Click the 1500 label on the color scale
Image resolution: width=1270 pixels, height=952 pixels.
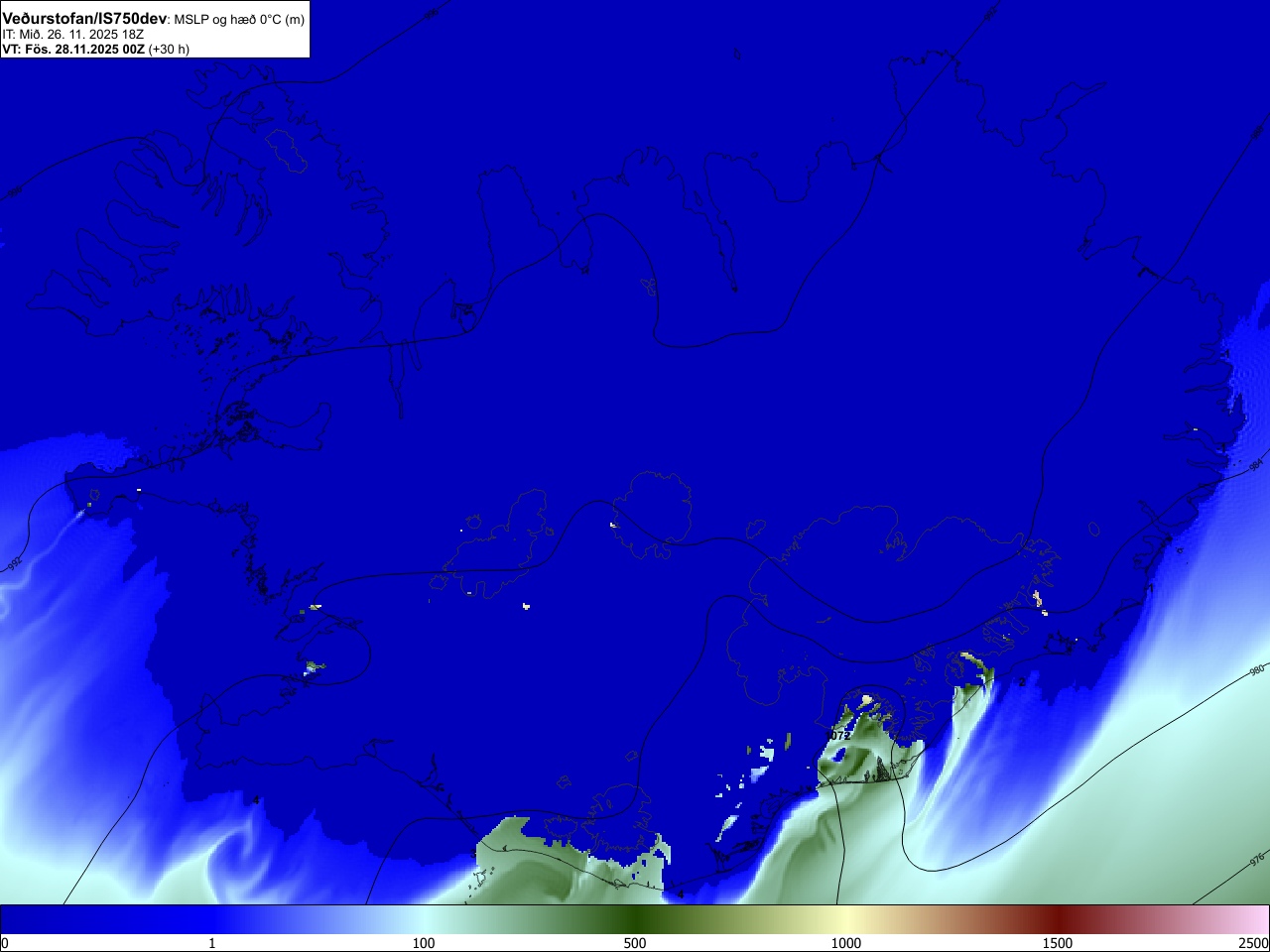(x=1058, y=943)
